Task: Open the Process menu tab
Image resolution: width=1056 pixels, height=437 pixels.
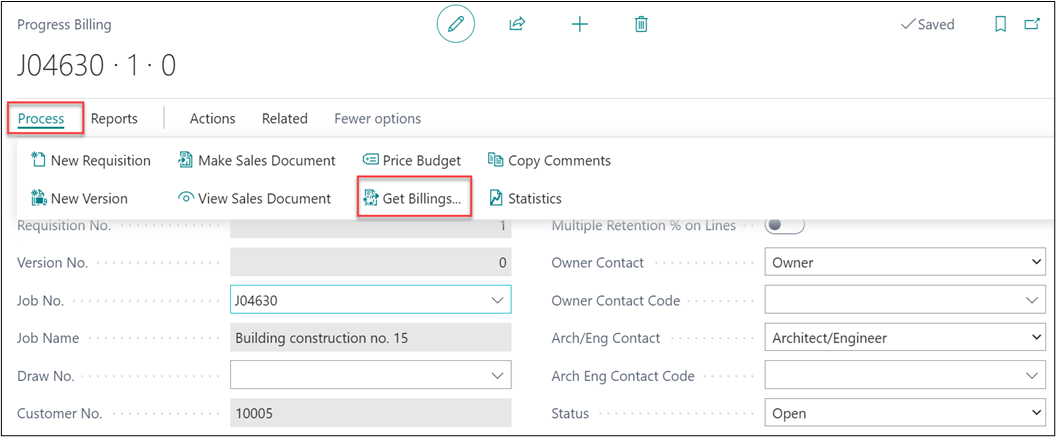Action: point(41,118)
